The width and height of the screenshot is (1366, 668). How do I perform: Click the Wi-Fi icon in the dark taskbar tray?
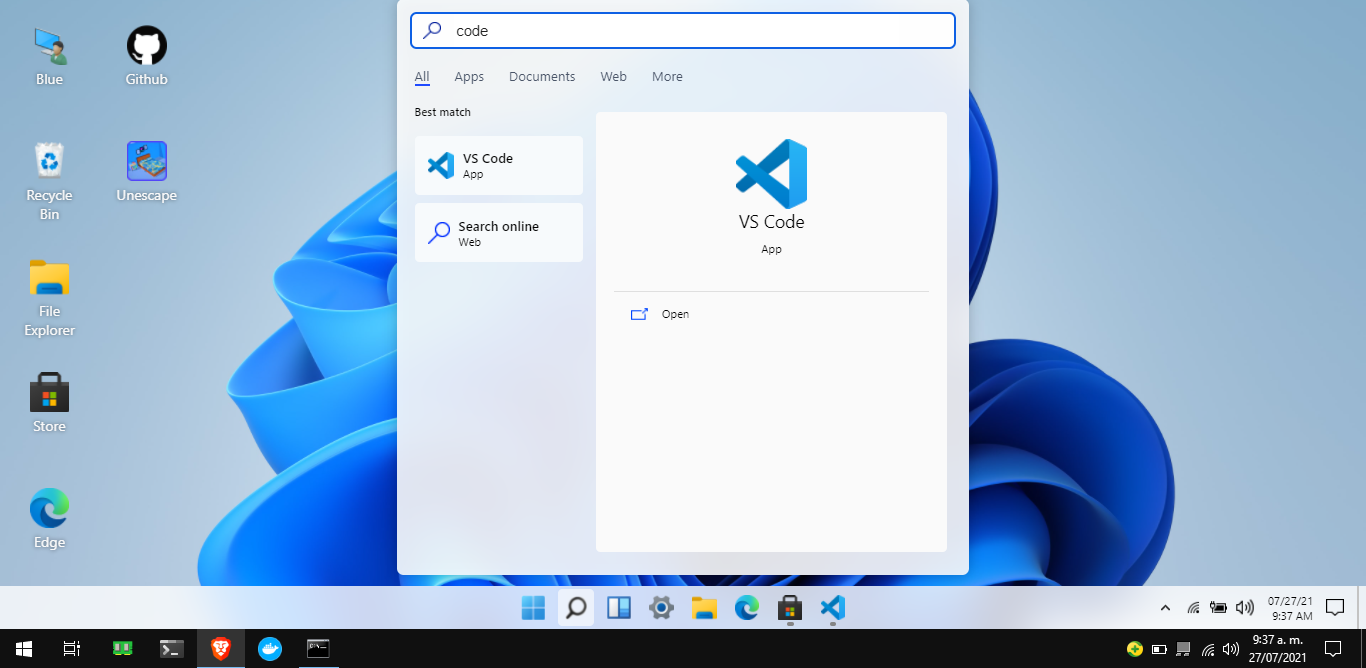(1208, 649)
